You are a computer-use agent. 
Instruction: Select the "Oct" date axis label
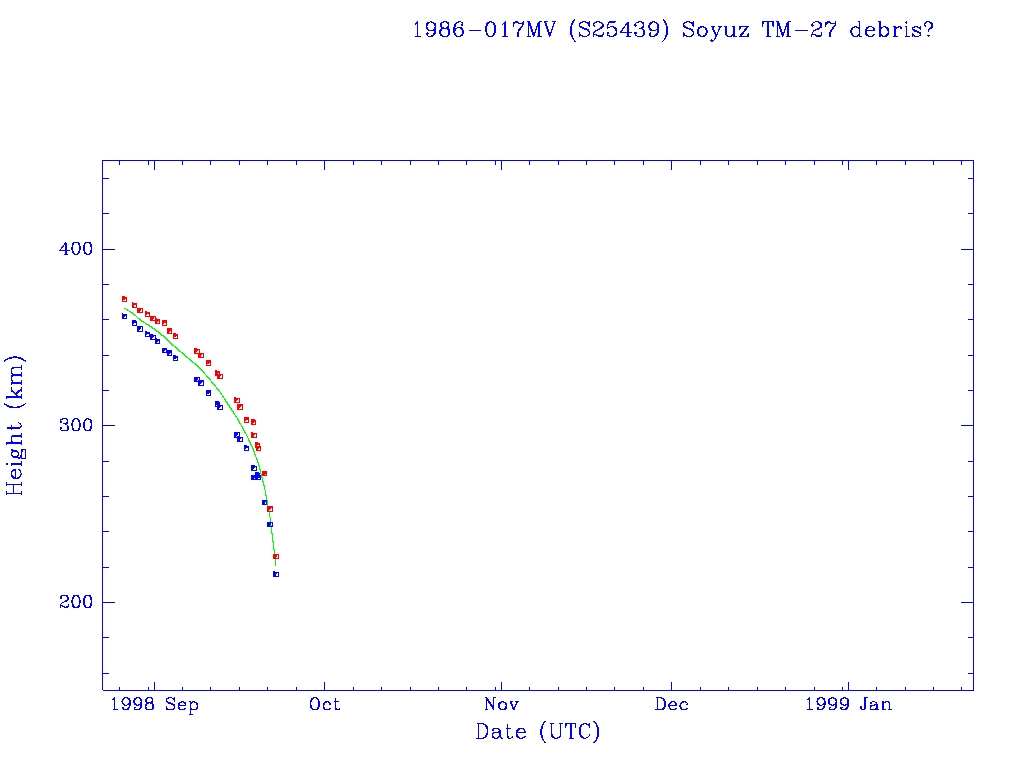[x=325, y=705]
